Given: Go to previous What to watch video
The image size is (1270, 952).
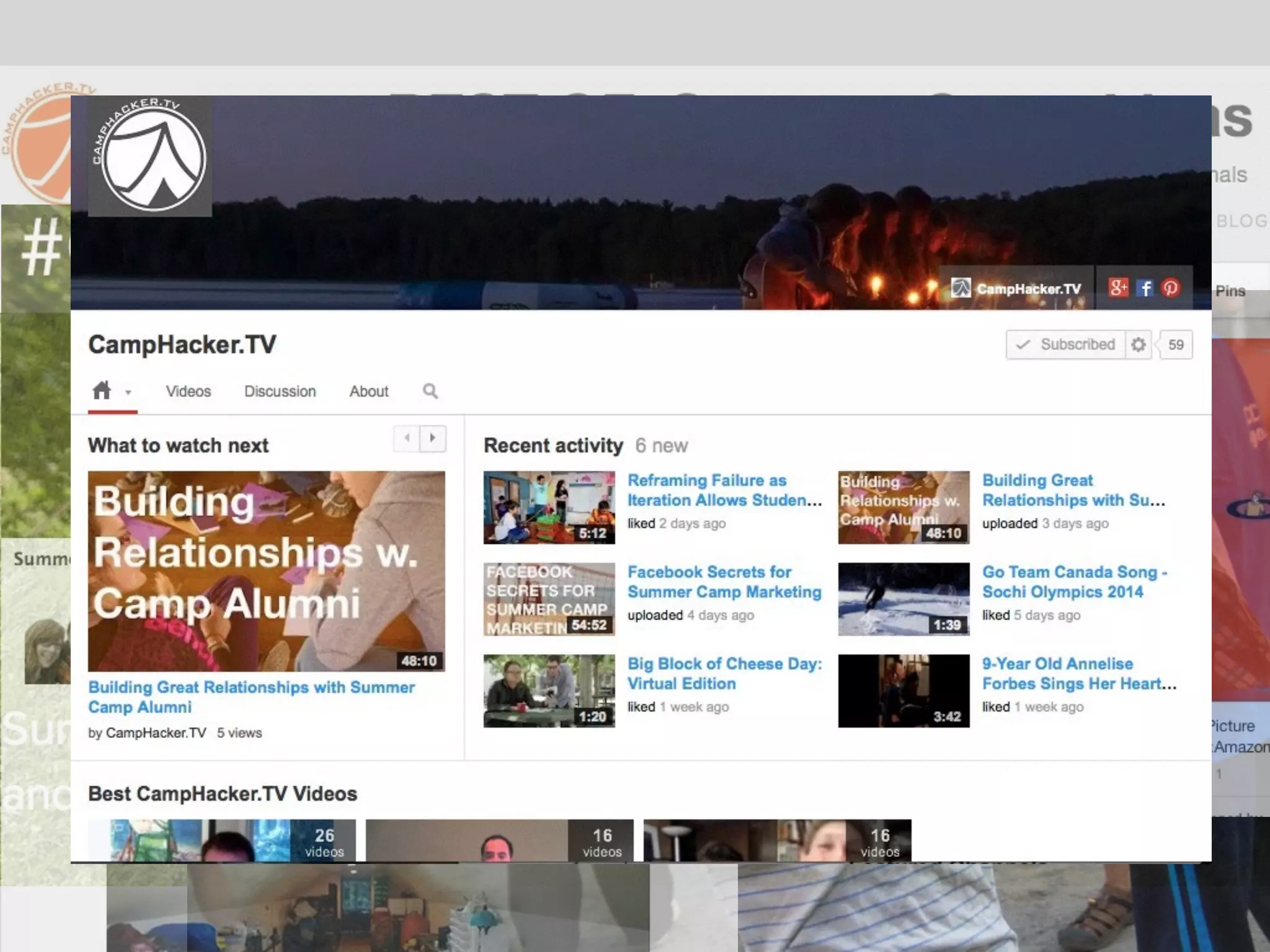Looking at the screenshot, I should pos(407,438).
